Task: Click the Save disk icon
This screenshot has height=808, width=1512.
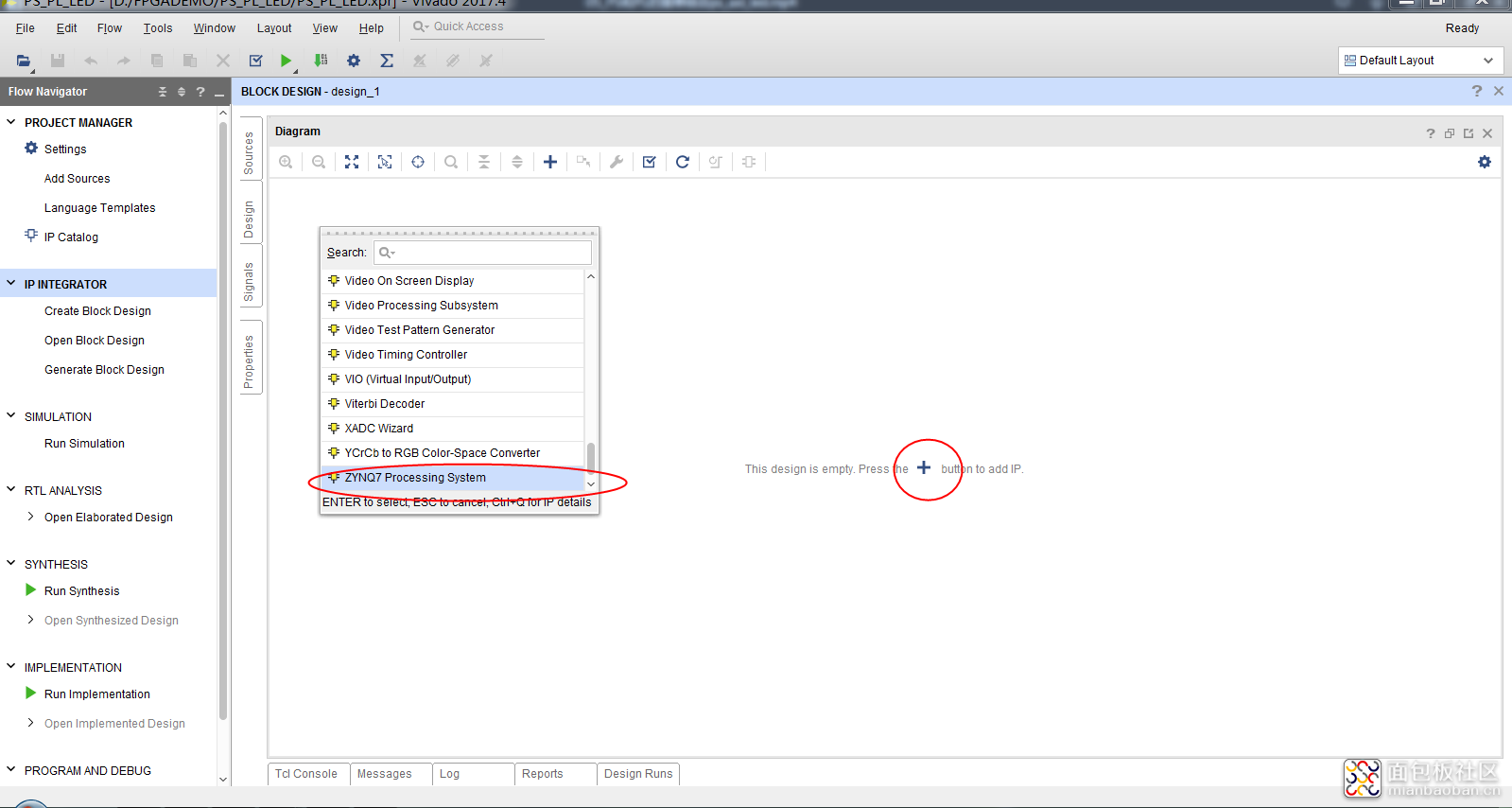Action: coord(58,61)
